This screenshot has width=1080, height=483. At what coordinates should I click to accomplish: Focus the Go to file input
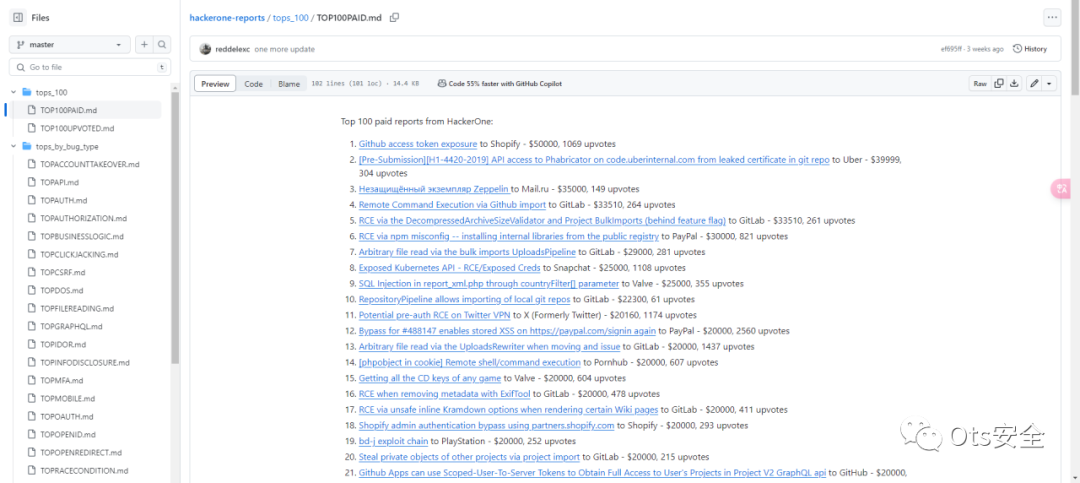tap(90, 68)
